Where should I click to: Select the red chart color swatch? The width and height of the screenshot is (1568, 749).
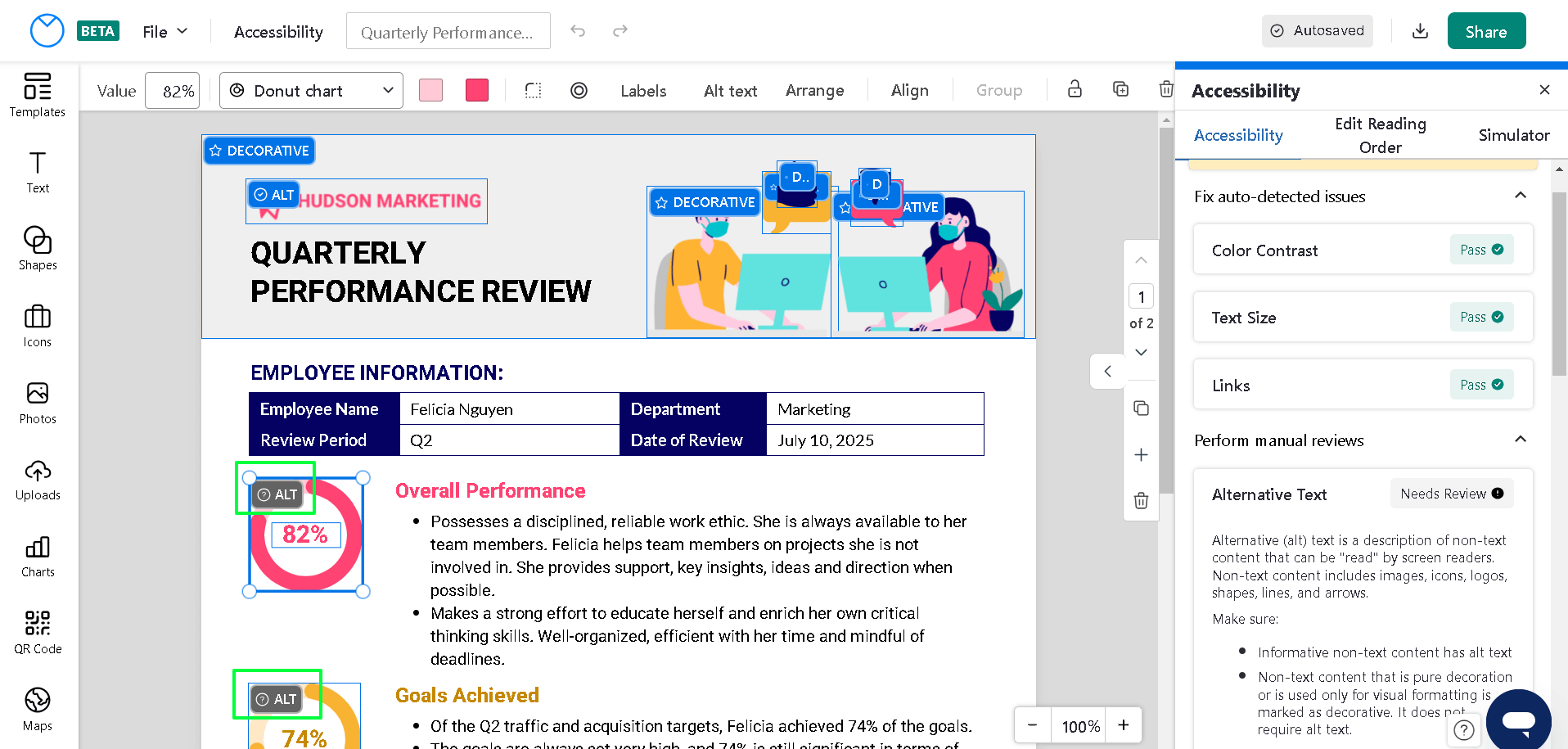tap(476, 89)
